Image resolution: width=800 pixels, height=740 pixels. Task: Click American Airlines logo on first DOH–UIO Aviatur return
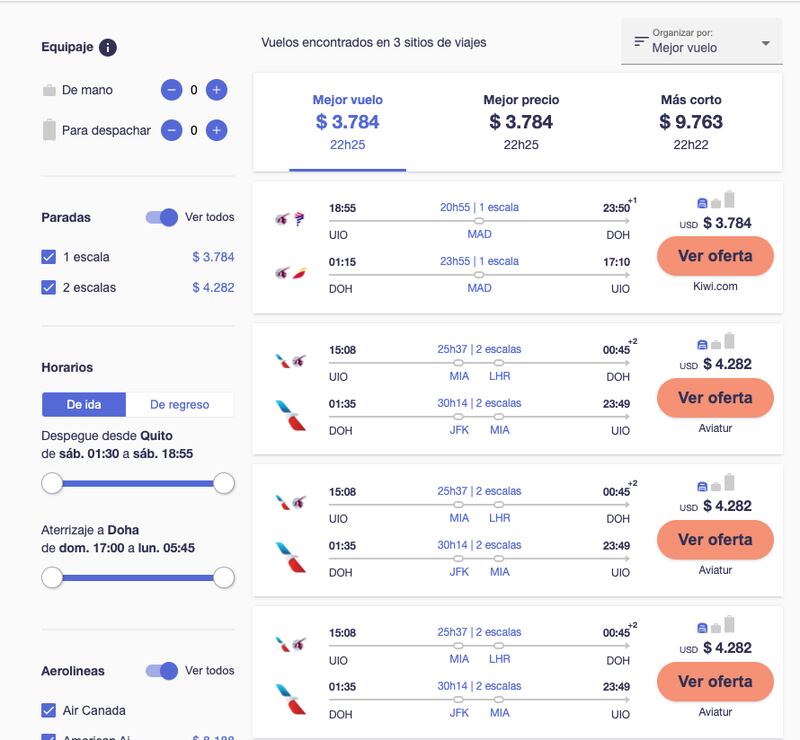[x=290, y=416]
